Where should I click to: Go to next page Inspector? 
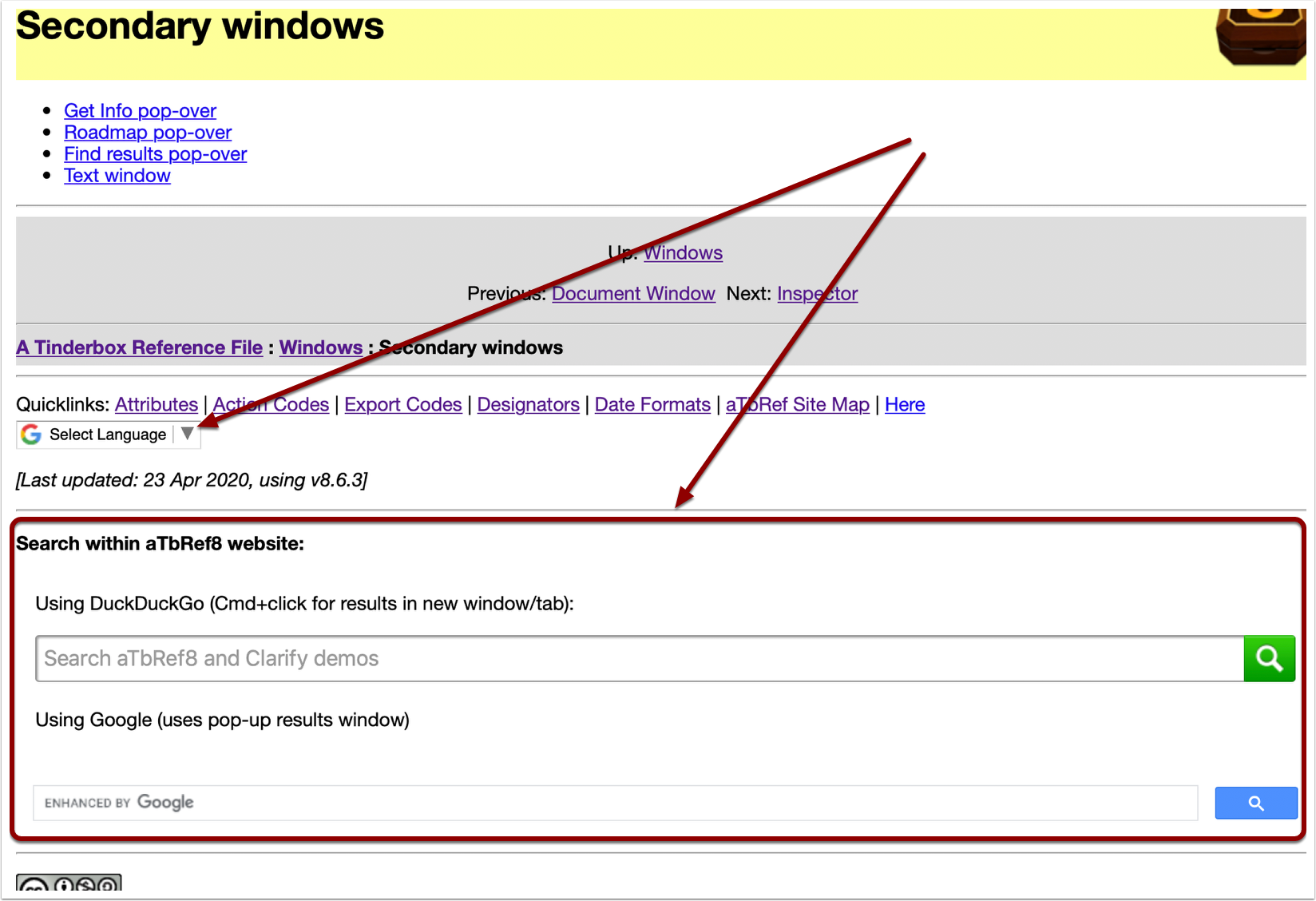(x=817, y=294)
